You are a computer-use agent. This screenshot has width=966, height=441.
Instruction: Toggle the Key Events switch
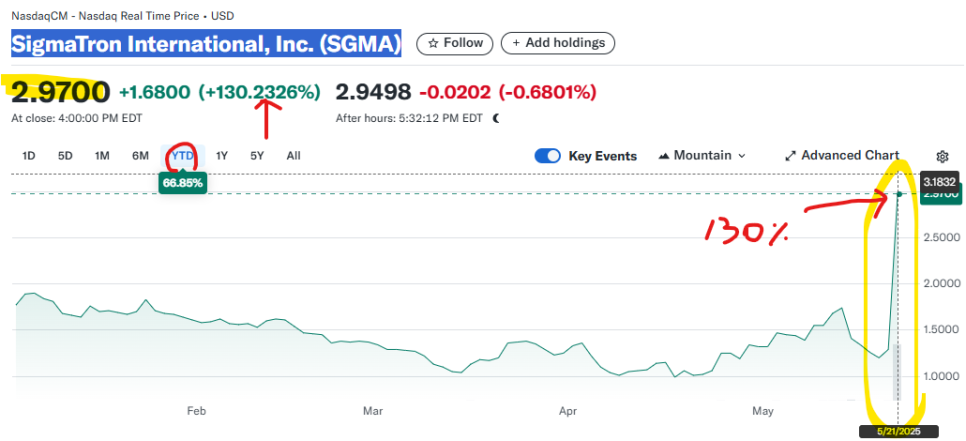(547, 156)
